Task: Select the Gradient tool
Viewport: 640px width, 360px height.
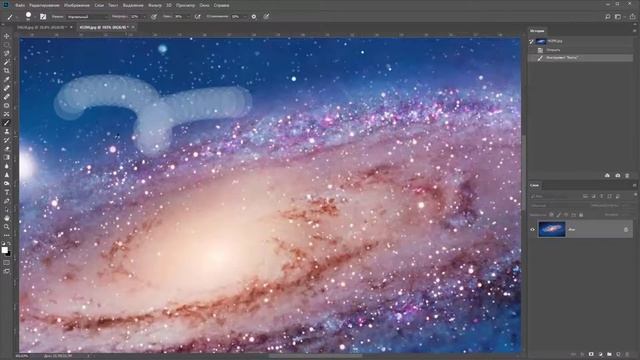Action: (7, 158)
